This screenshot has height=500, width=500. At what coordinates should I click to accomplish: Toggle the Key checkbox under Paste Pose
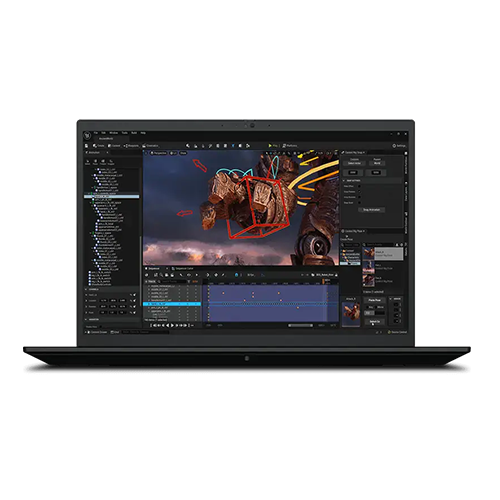click(x=367, y=307)
